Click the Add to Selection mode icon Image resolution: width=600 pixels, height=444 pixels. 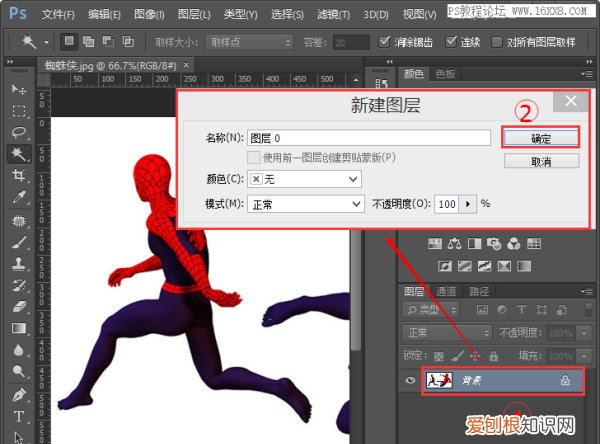click(x=88, y=41)
